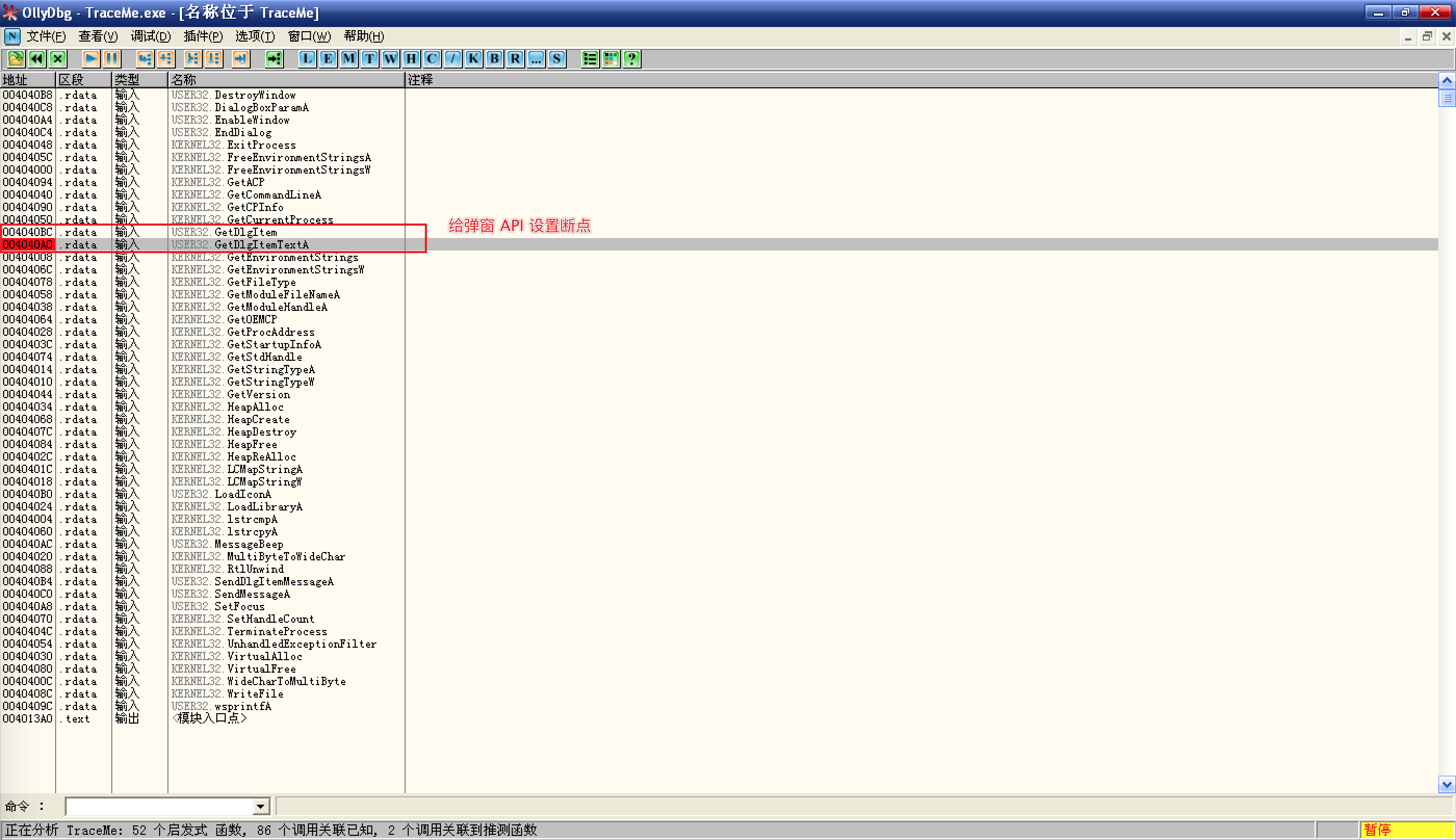Sort by the 名称 column header

285,80
